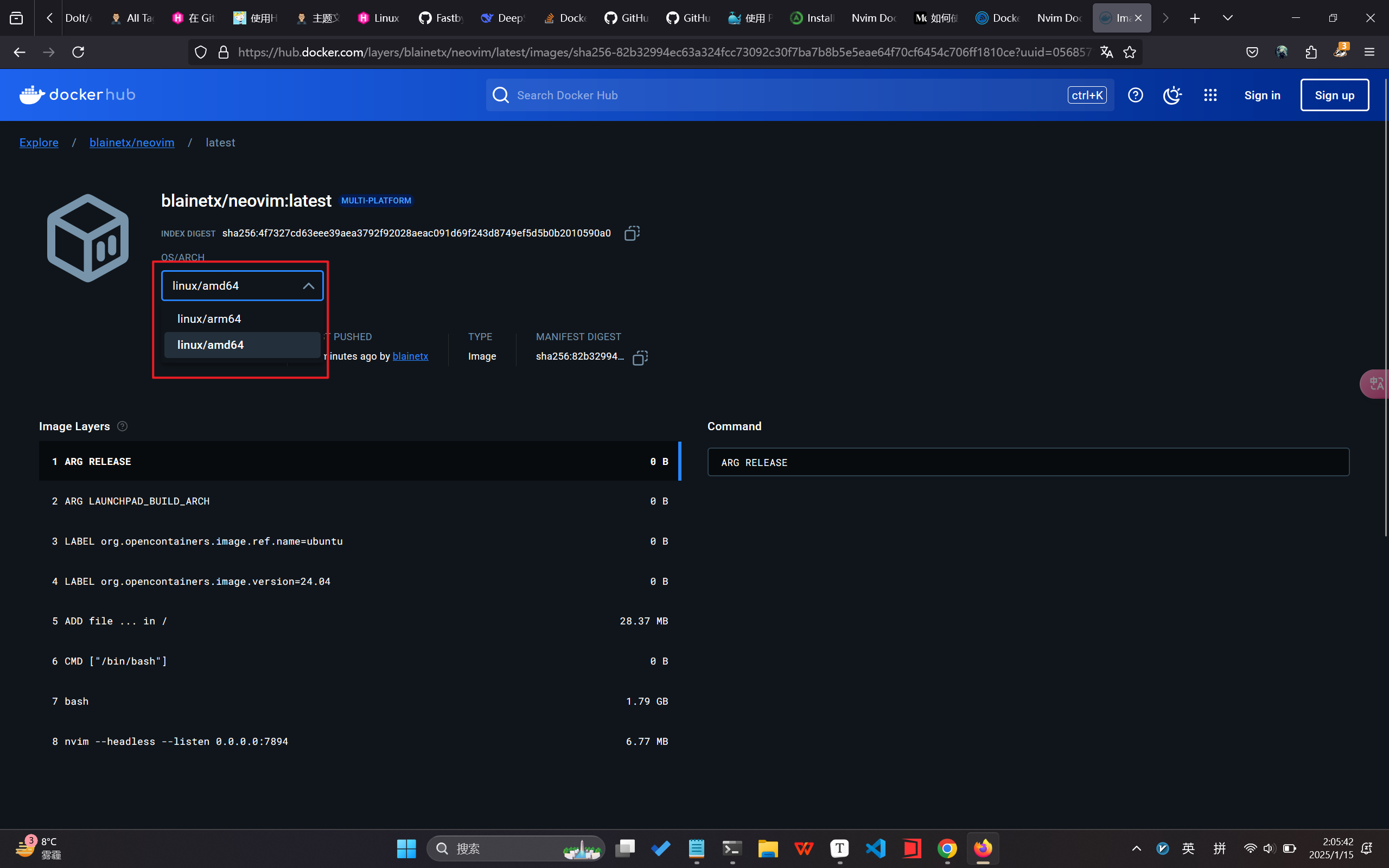This screenshot has width=1389, height=868.
Task: Open the list all tabs dropdown
Action: coord(1227,18)
